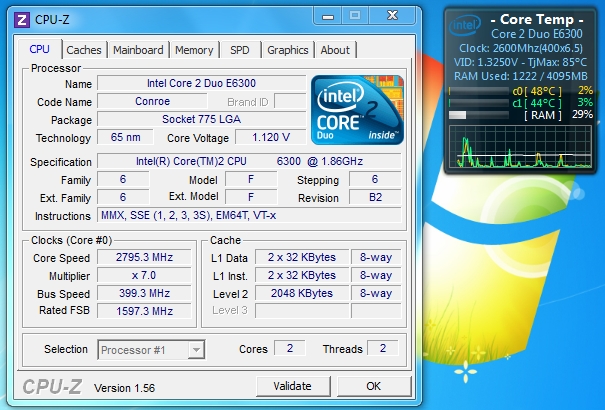Select the Memory tab
Image resolution: width=605 pixels, height=410 pixels.
pos(194,50)
